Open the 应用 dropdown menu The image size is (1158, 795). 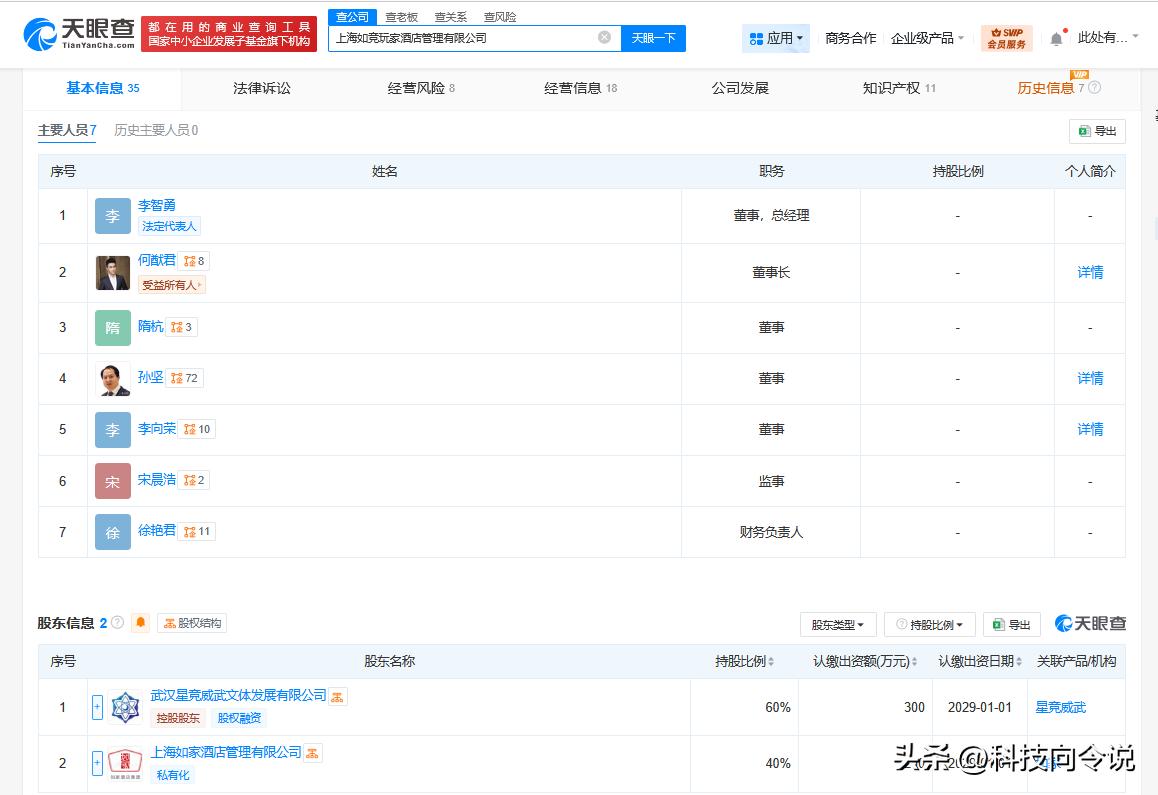[775, 38]
